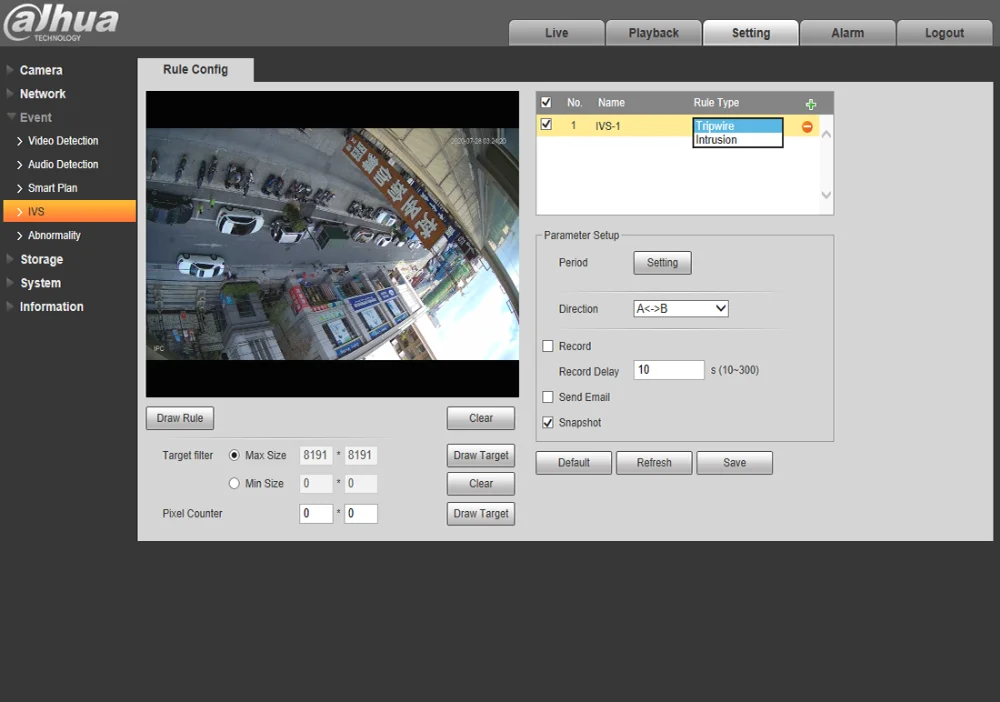Viewport: 1000px width, 702px height.
Task: Enable the Send Email checkbox
Action: tap(548, 397)
